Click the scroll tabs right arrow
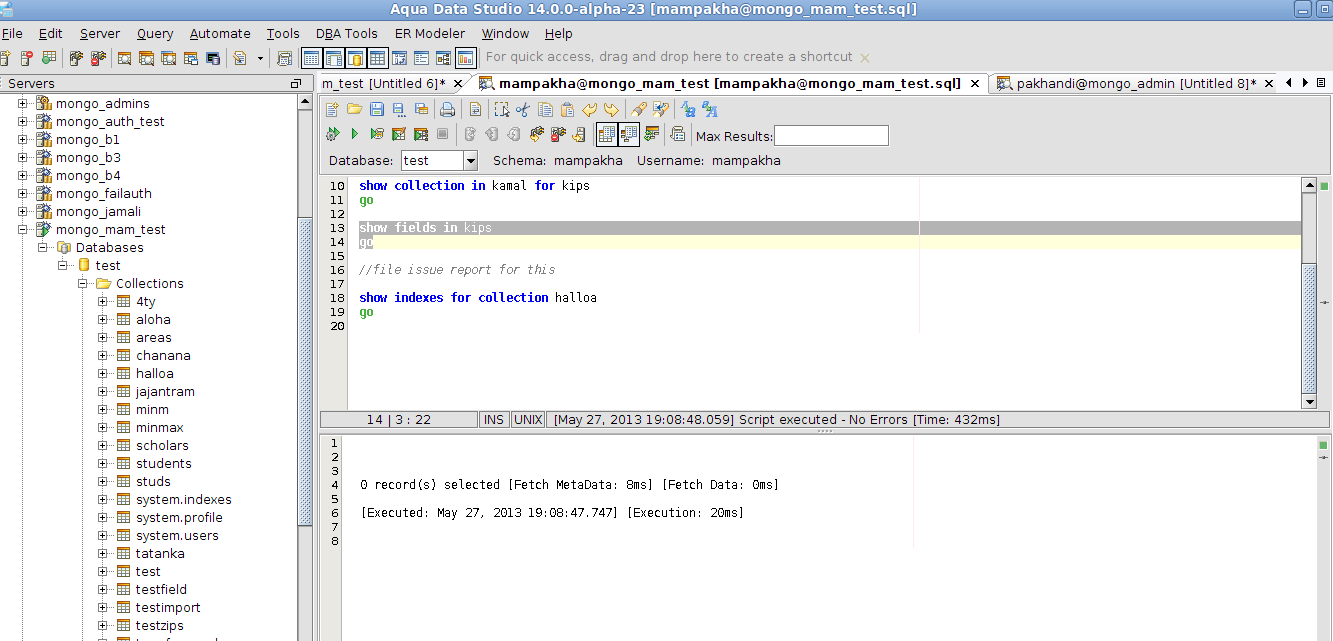The height and width of the screenshot is (641, 1333). point(1305,83)
